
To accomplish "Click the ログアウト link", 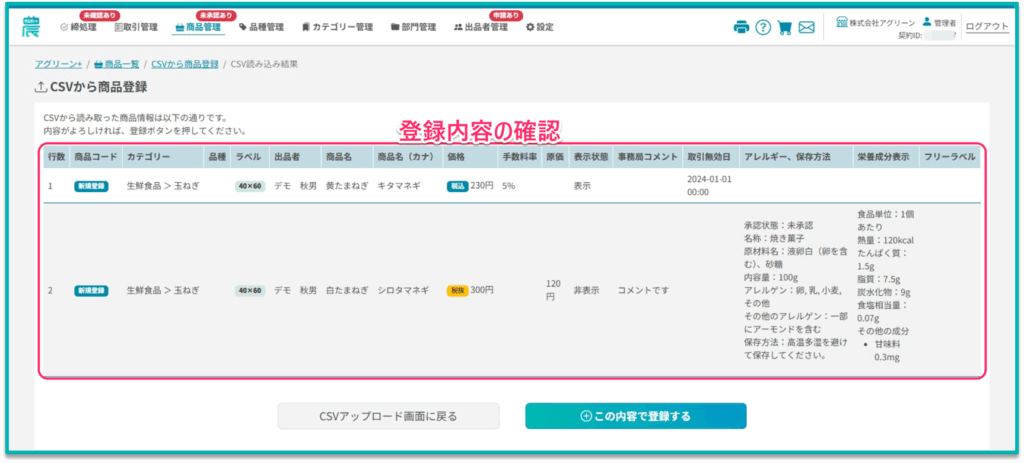I will point(988,27).
